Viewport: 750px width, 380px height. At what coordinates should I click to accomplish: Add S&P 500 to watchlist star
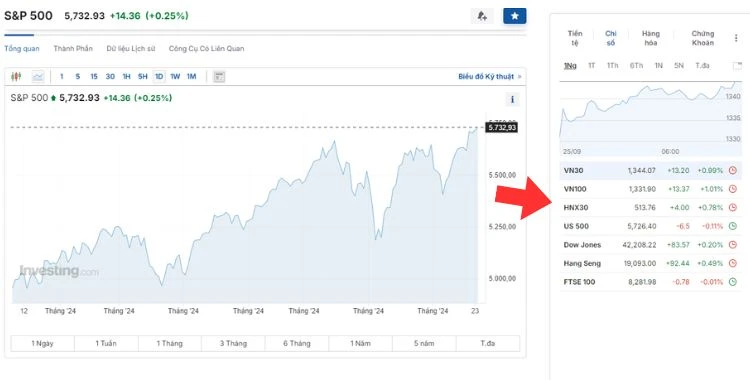click(x=515, y=16)
